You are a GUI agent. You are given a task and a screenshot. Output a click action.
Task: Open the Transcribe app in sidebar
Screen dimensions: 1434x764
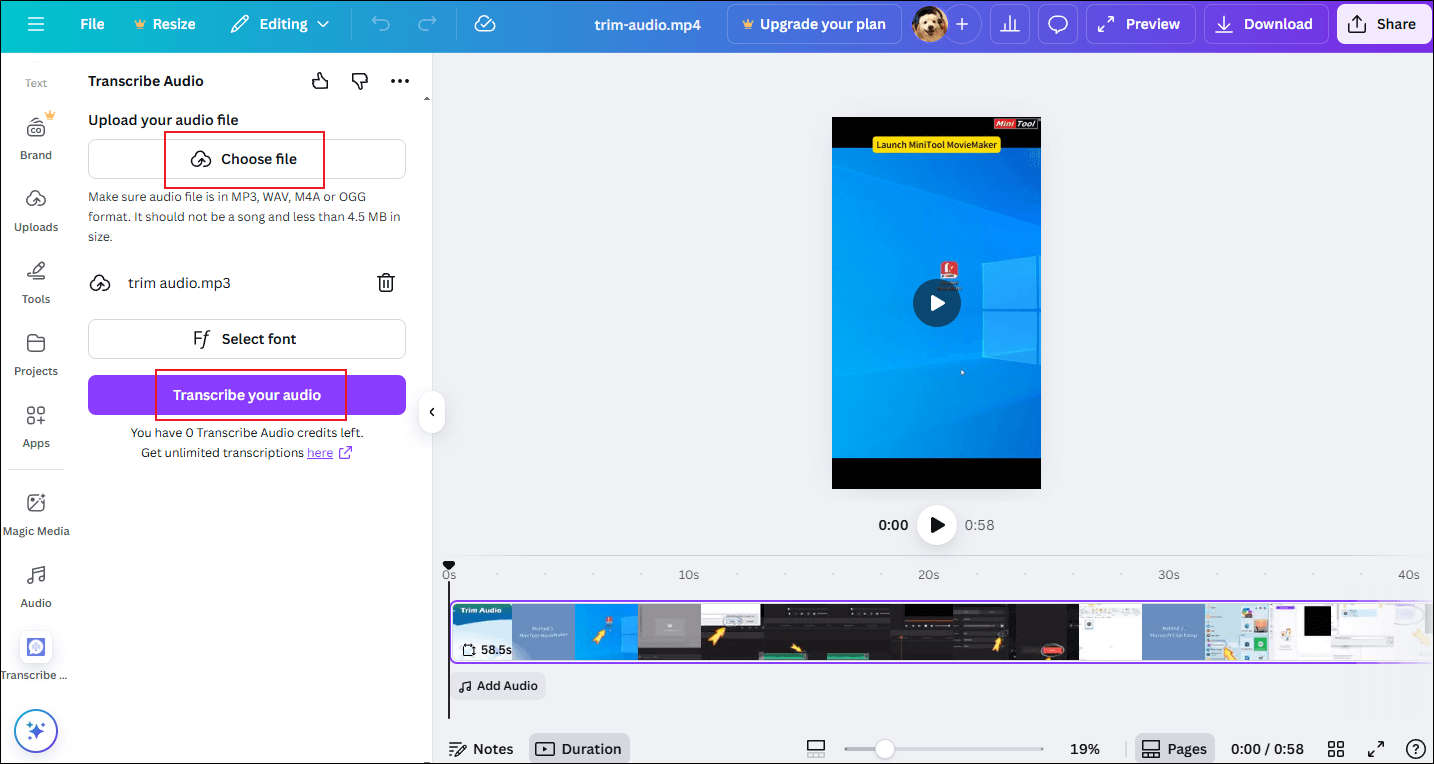coord(36,656)
